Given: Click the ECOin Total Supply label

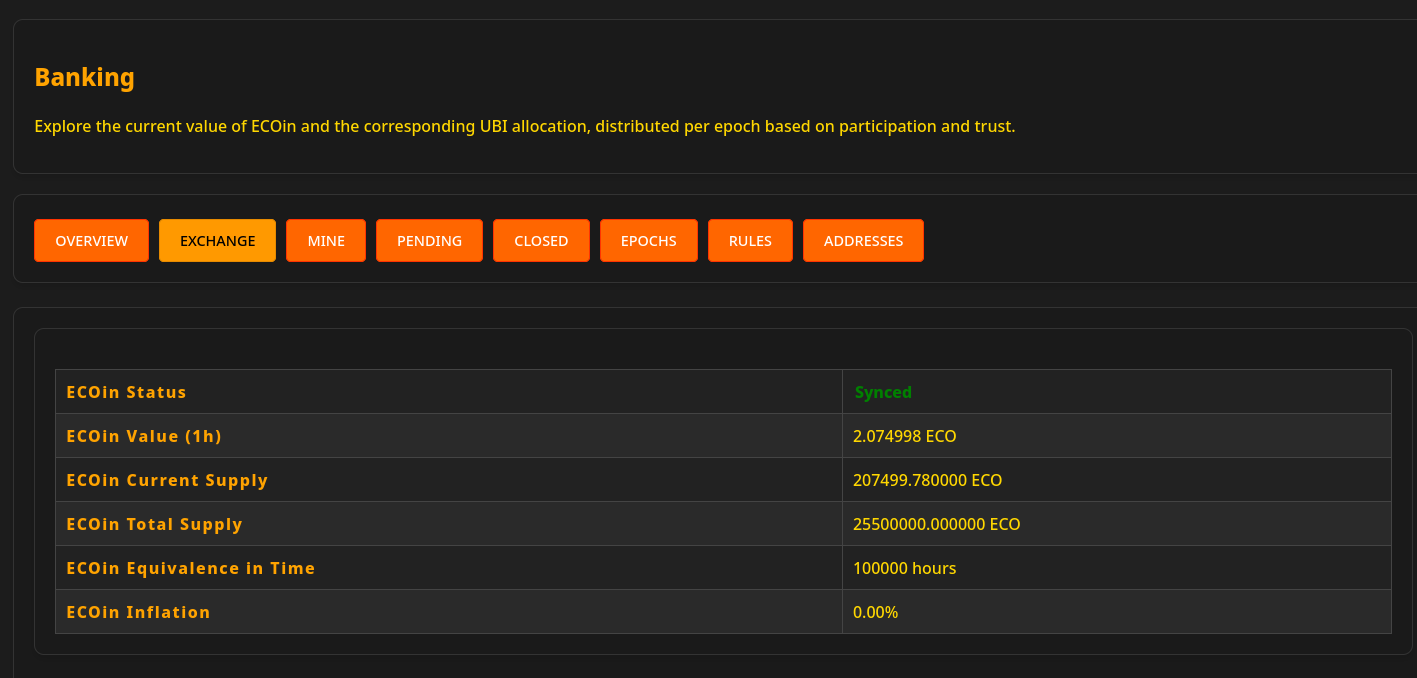Looking at the screenshot, I should point(154,524).
